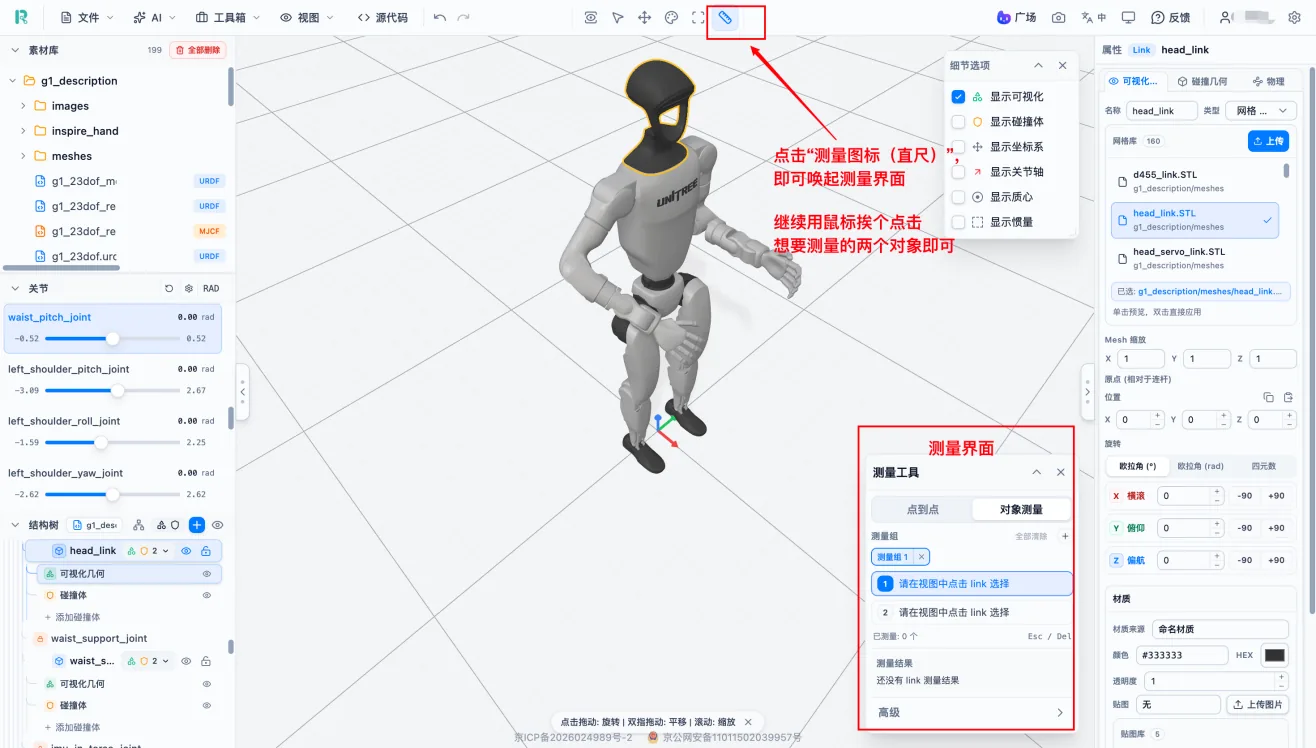Switch language with translate icon

[1093, 18]
